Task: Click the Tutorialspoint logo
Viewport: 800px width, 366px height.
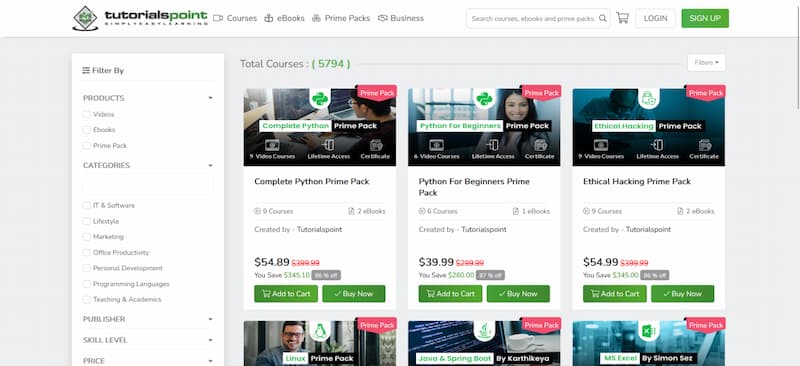Action: [140, 18]
